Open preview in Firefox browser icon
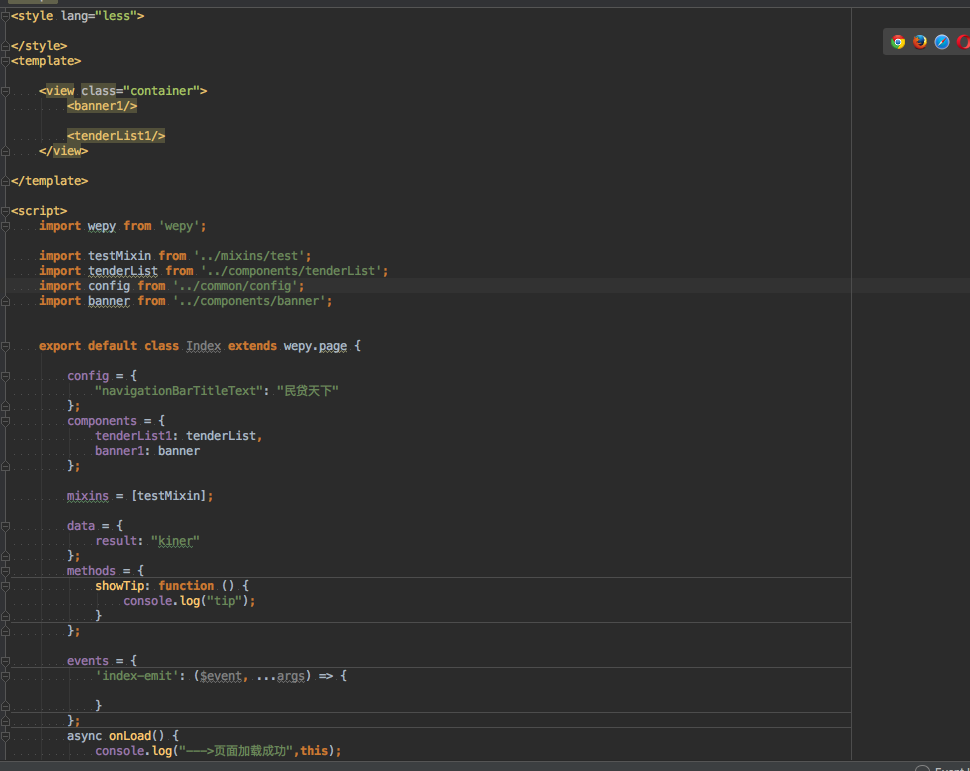 [x=919, y=42]
